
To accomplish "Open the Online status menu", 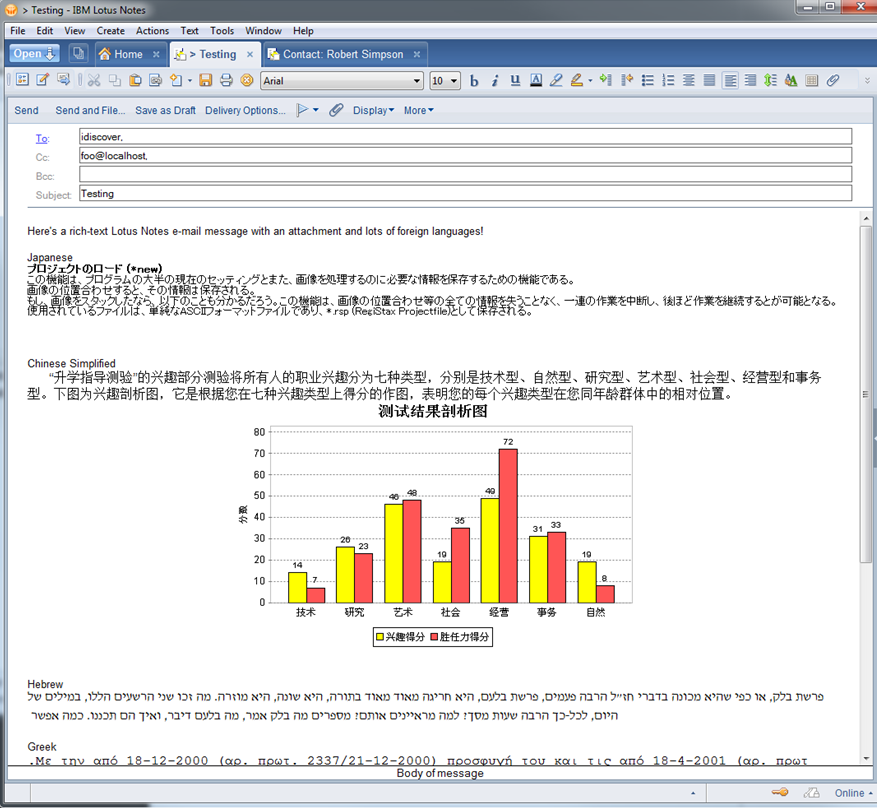I will pyautogui.click(x=853, y=793).
